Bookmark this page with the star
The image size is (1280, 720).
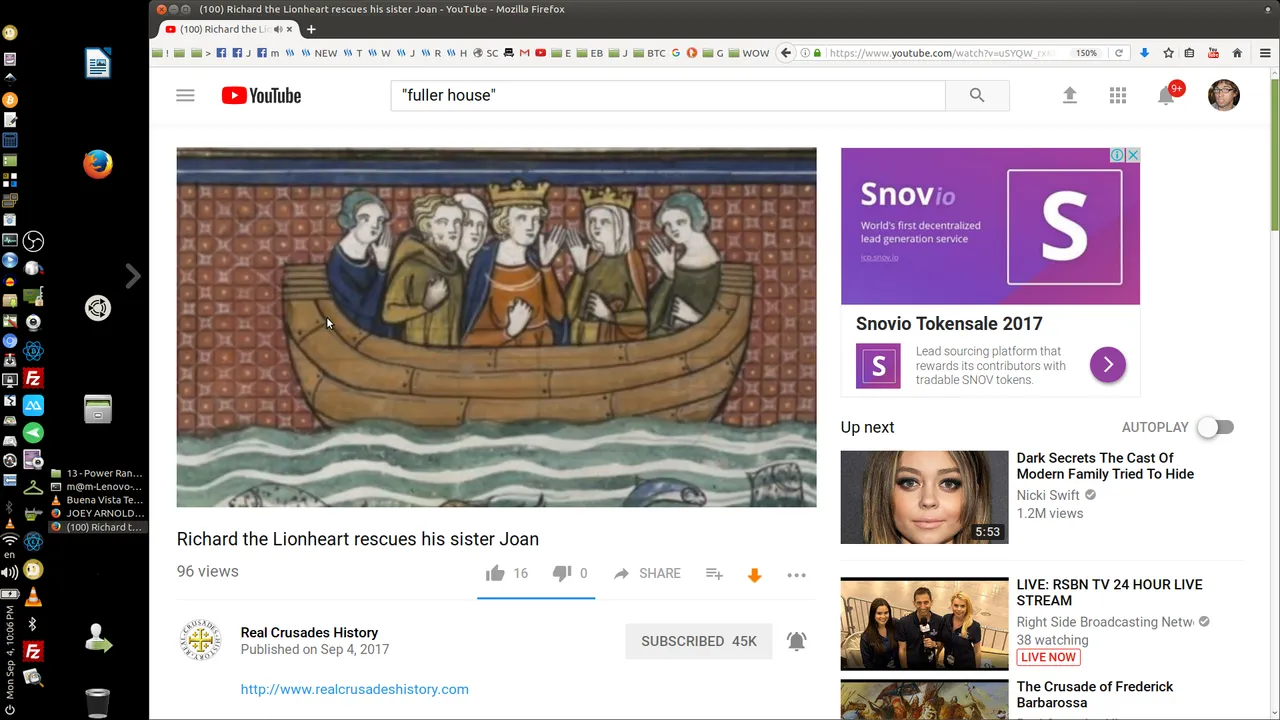1167,53
